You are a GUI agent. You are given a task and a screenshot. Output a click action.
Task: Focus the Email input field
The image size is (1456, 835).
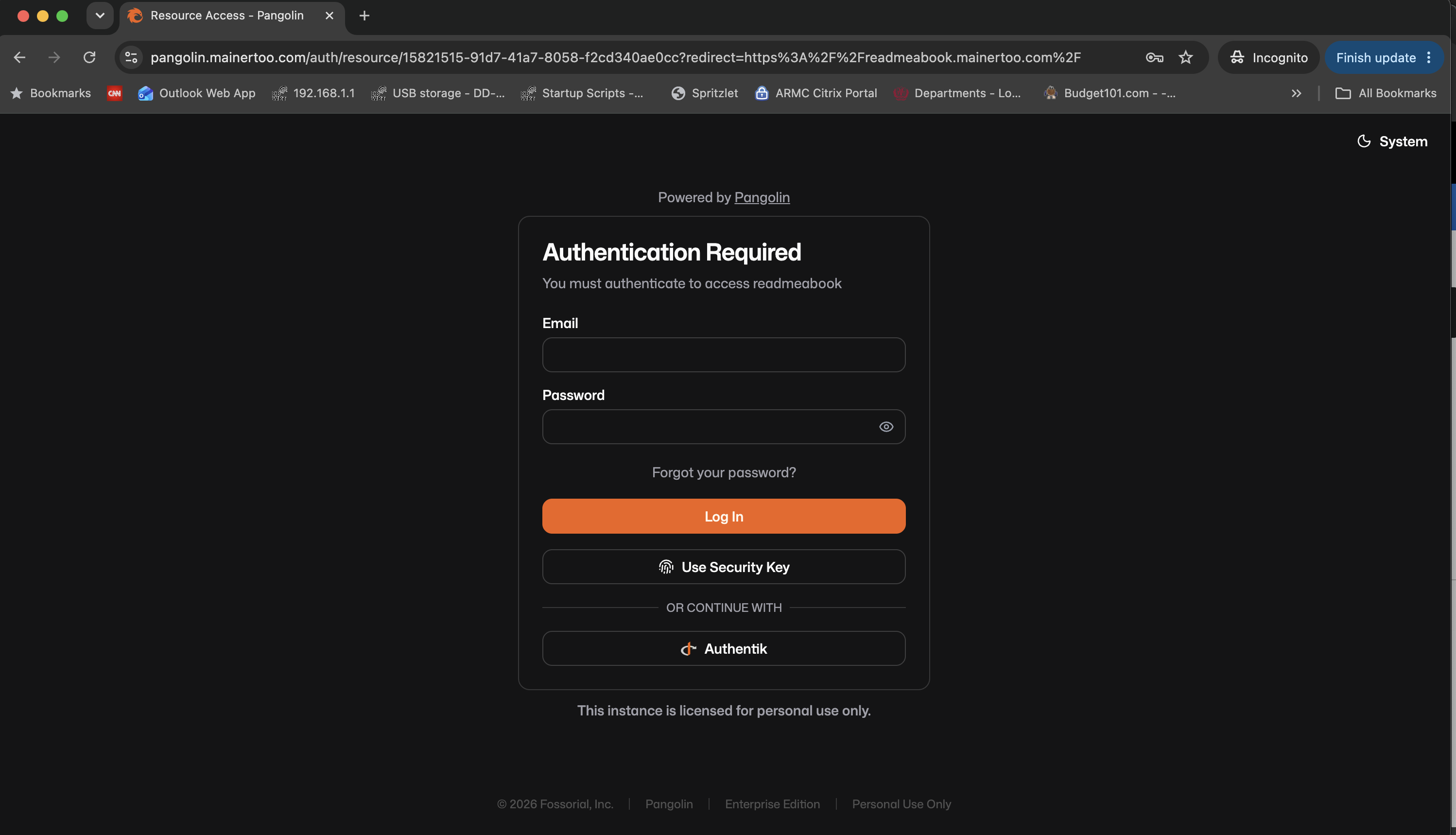(724, 354)
